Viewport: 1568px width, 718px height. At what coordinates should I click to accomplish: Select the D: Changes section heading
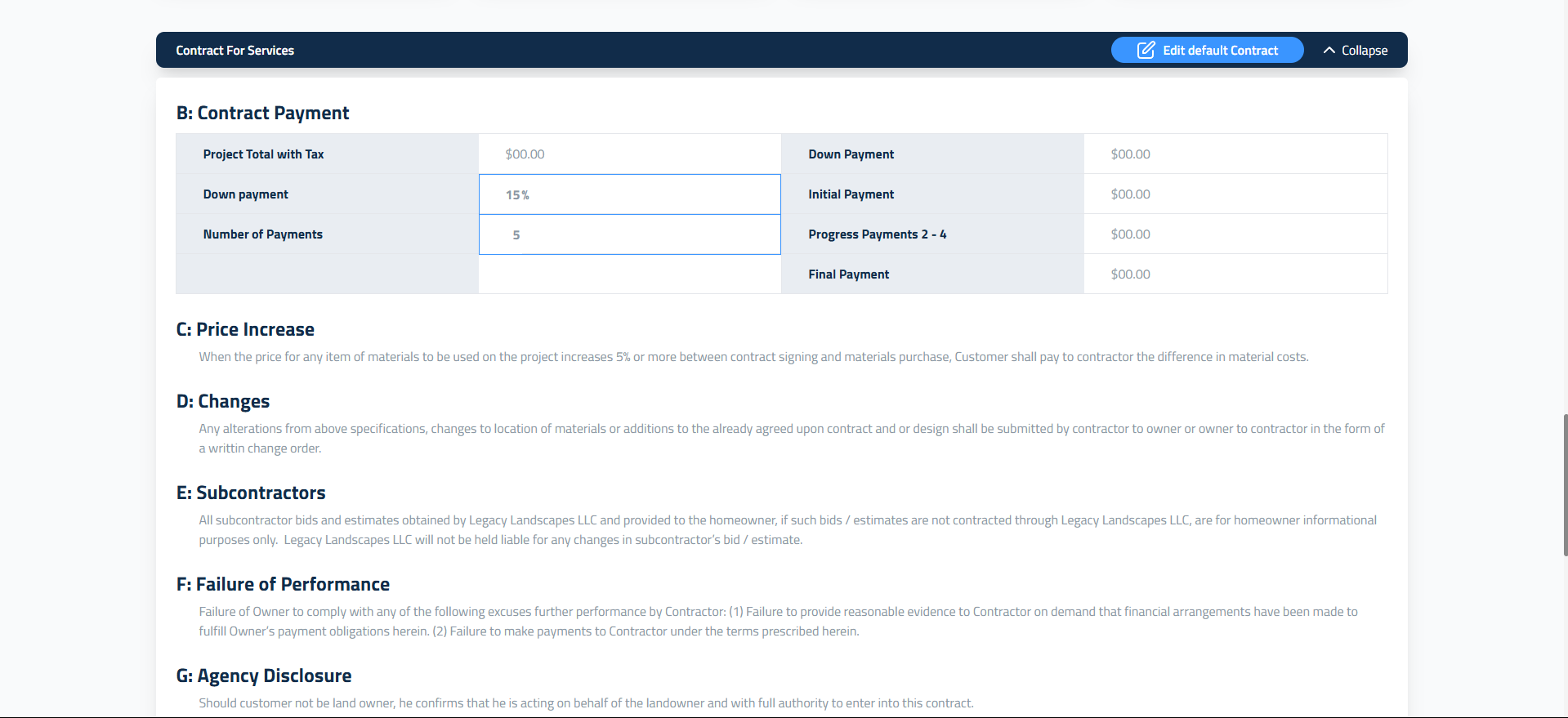coord(223,402)
